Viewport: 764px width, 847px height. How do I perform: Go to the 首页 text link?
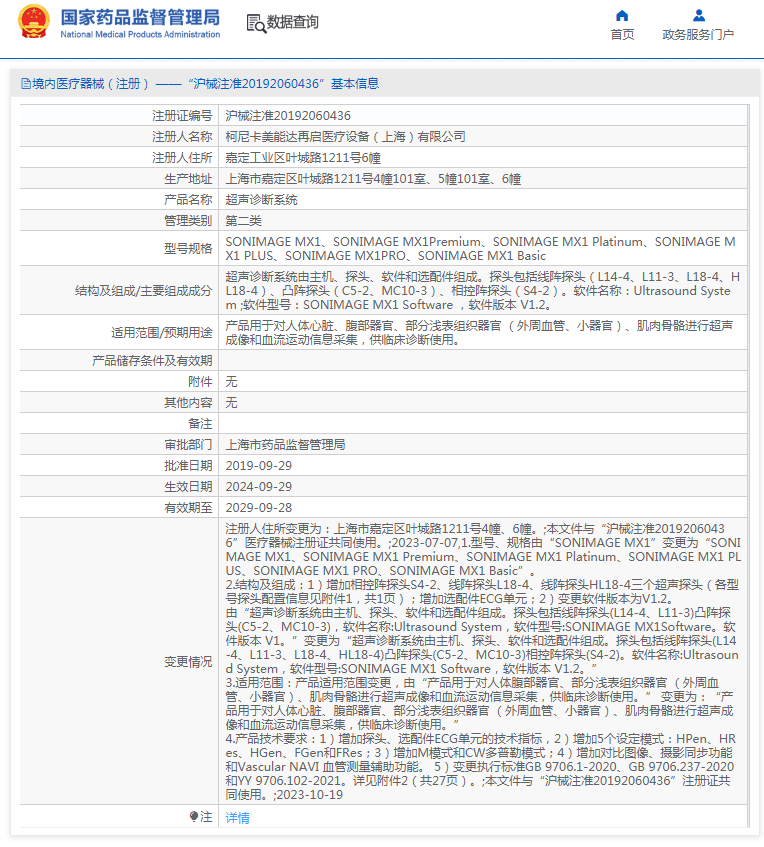pos(622,35)
